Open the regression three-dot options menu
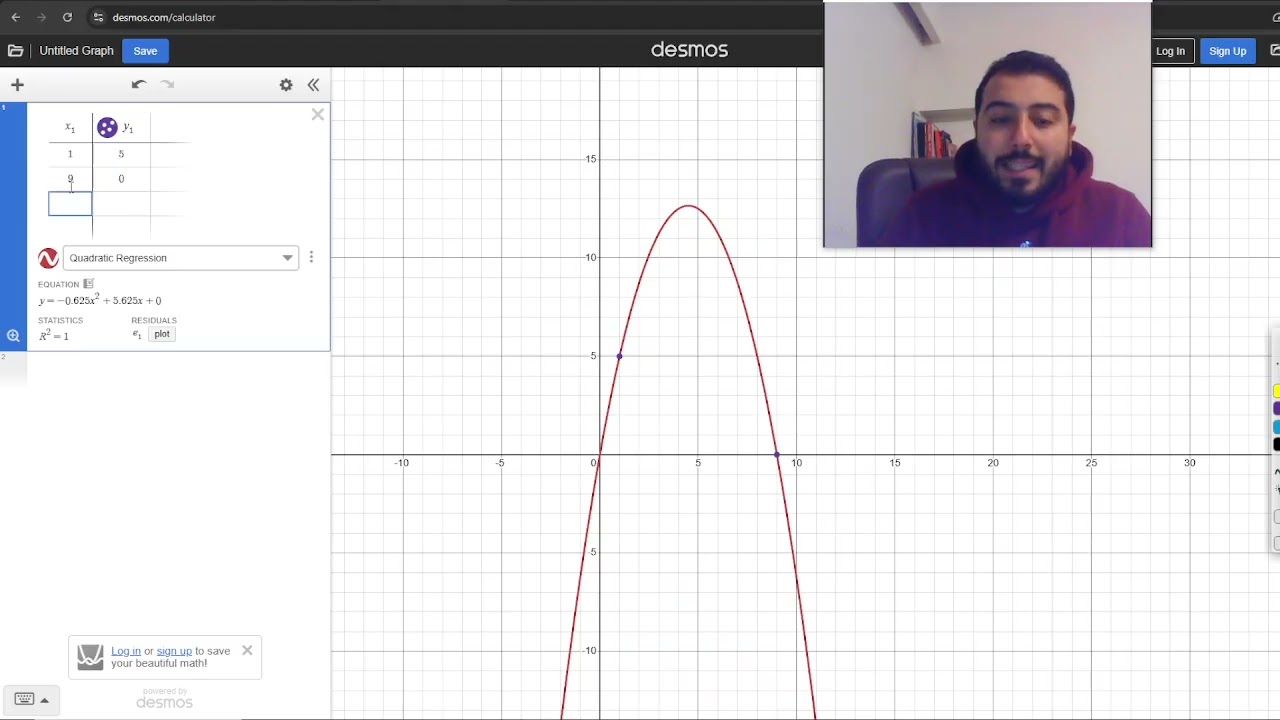 click(311, 257)
